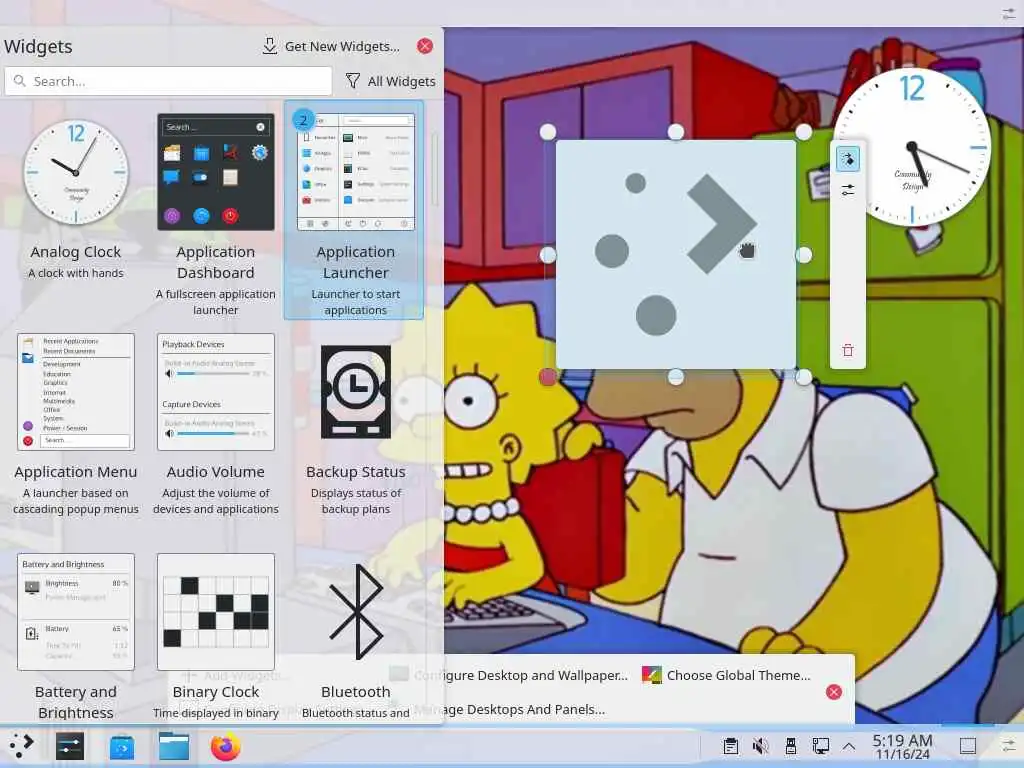Choose the Audio Volume widget preview
Screen dimensions: 1024x768
216,392
